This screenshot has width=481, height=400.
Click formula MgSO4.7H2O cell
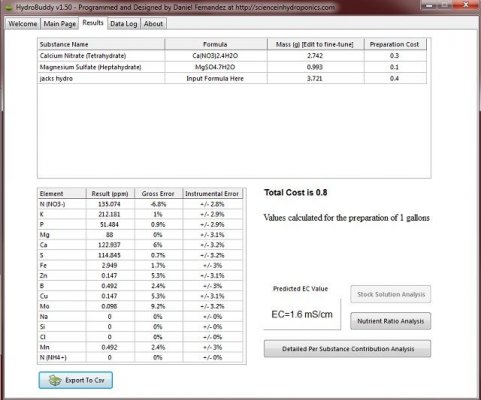[216, 67]
